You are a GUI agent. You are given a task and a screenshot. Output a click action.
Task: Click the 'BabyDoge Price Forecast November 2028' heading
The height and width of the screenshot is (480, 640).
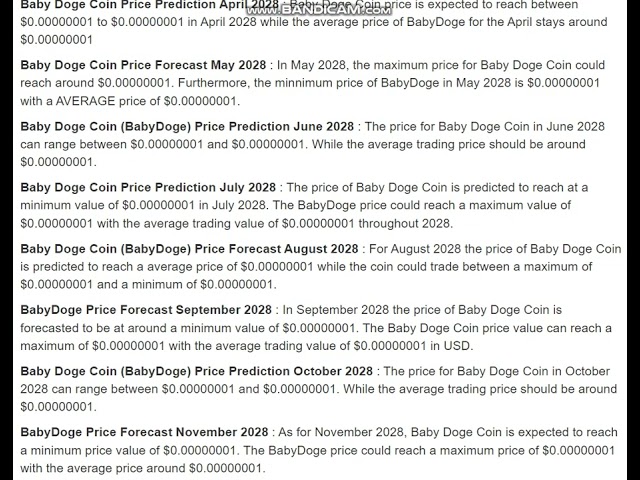144,432
